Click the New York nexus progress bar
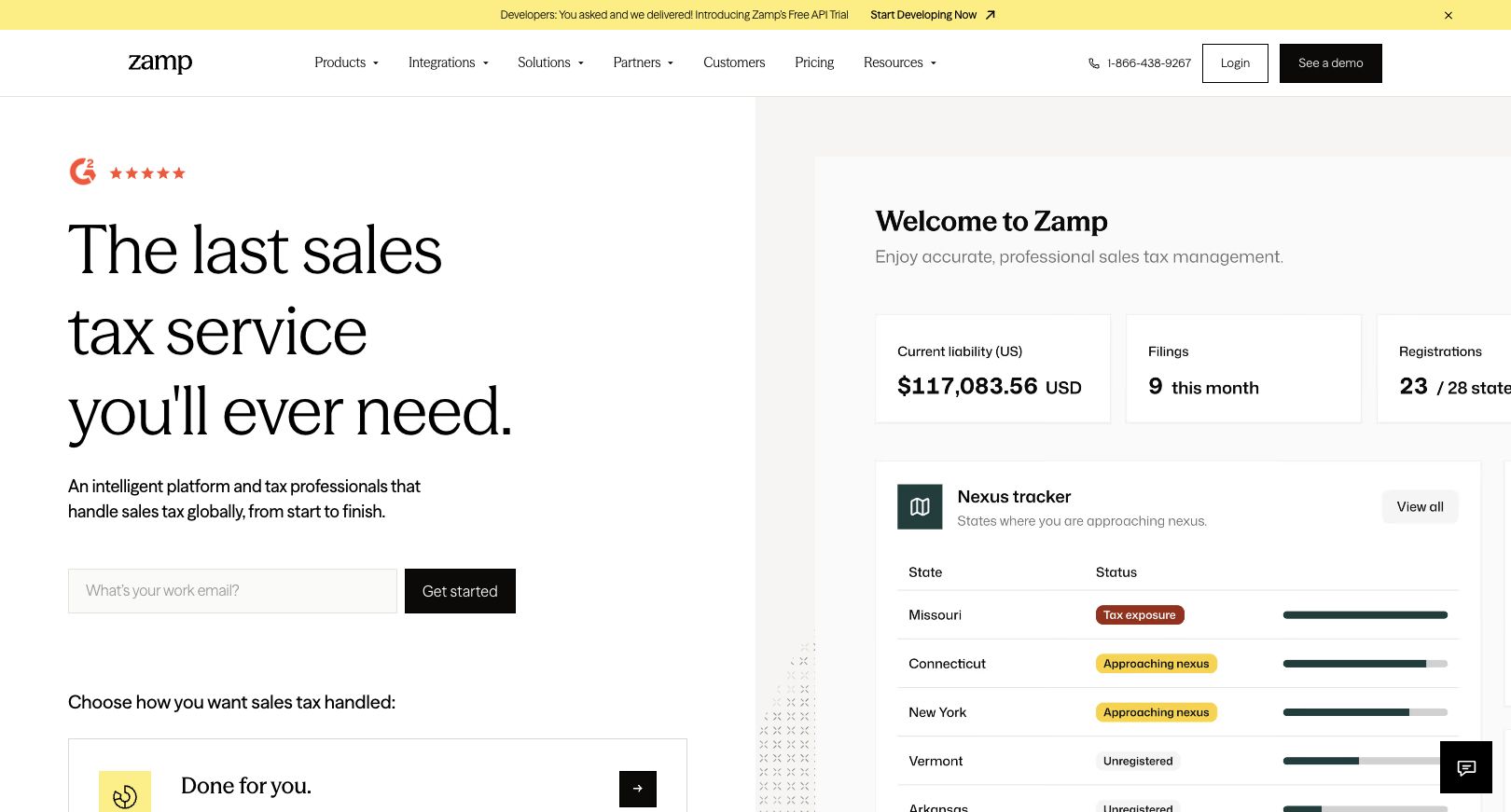 point(1365,712)
